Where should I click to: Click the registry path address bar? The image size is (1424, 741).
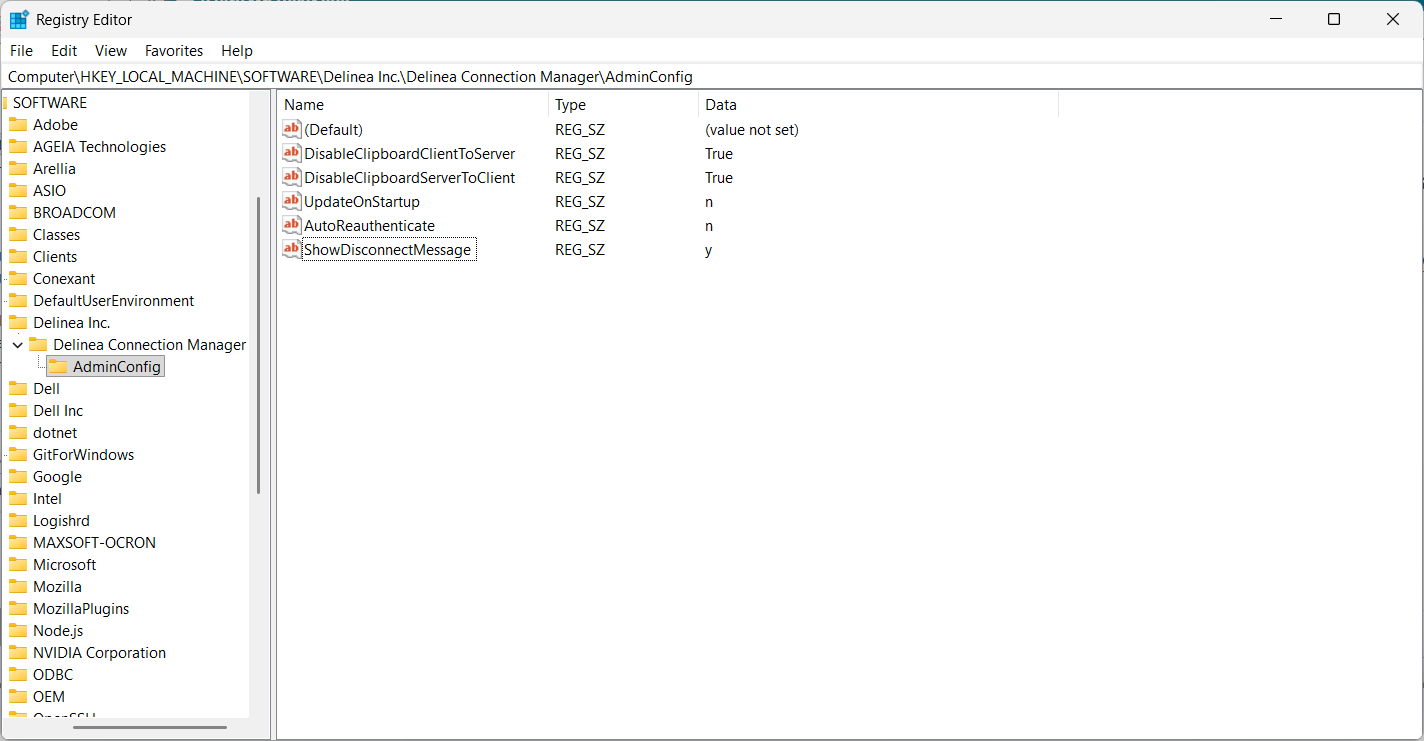(x=700, y=77)
